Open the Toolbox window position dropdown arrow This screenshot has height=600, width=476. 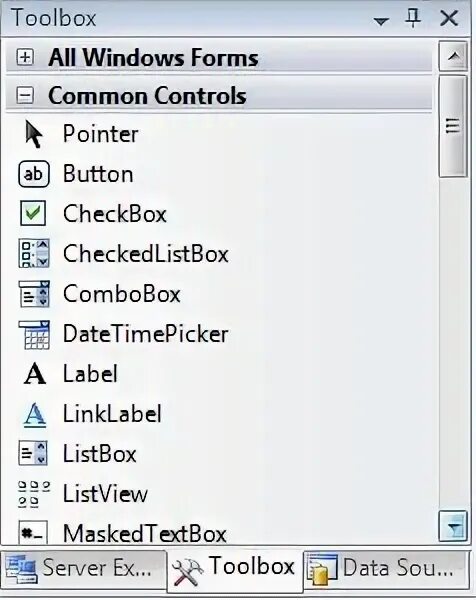[381, 21]
